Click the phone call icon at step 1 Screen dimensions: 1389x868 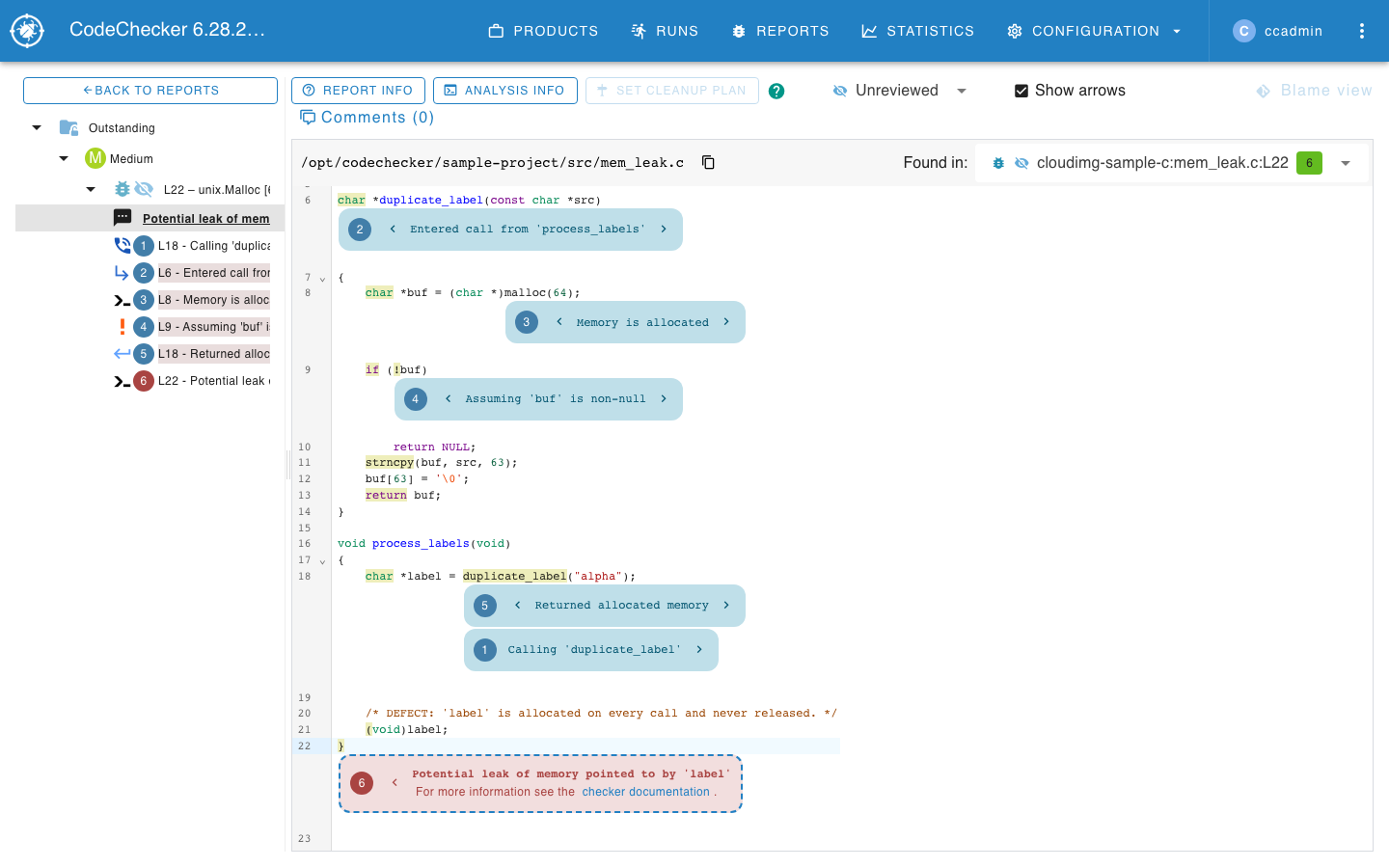pos(123,245)
